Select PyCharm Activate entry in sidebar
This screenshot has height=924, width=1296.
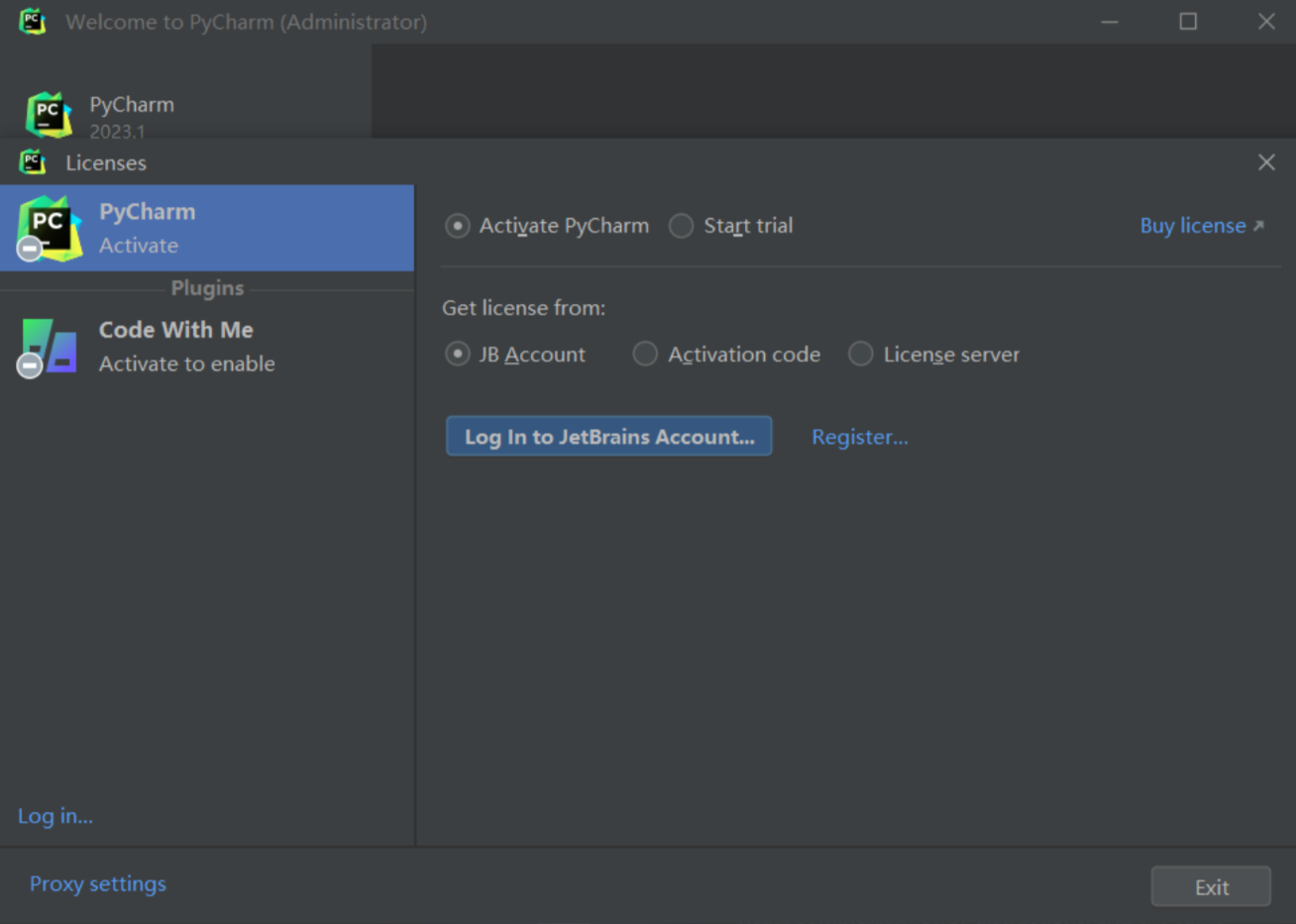coord(208,228)
